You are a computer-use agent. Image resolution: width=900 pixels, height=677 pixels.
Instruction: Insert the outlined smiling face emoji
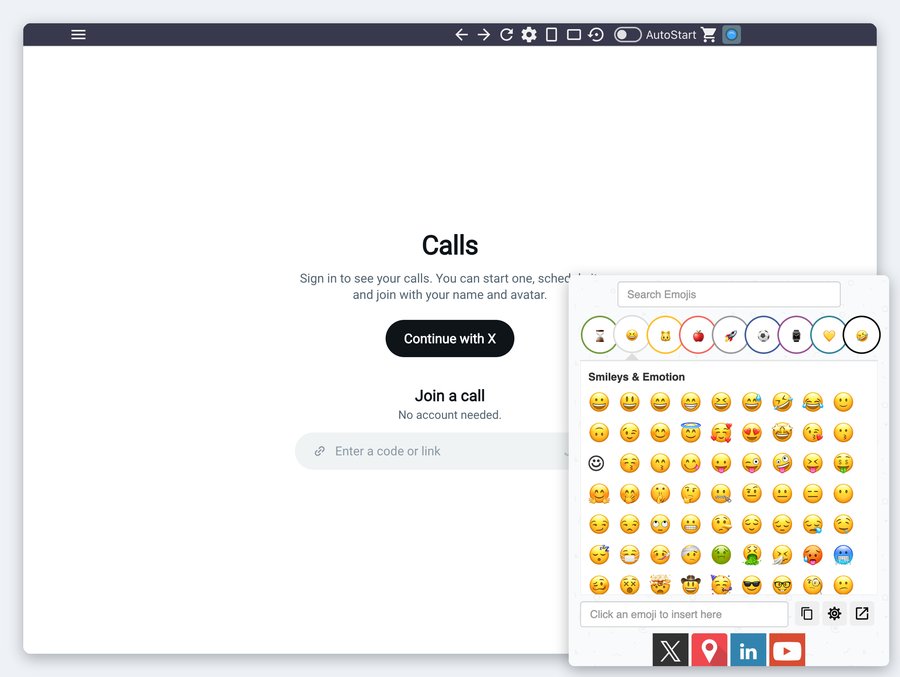(596, 463)
